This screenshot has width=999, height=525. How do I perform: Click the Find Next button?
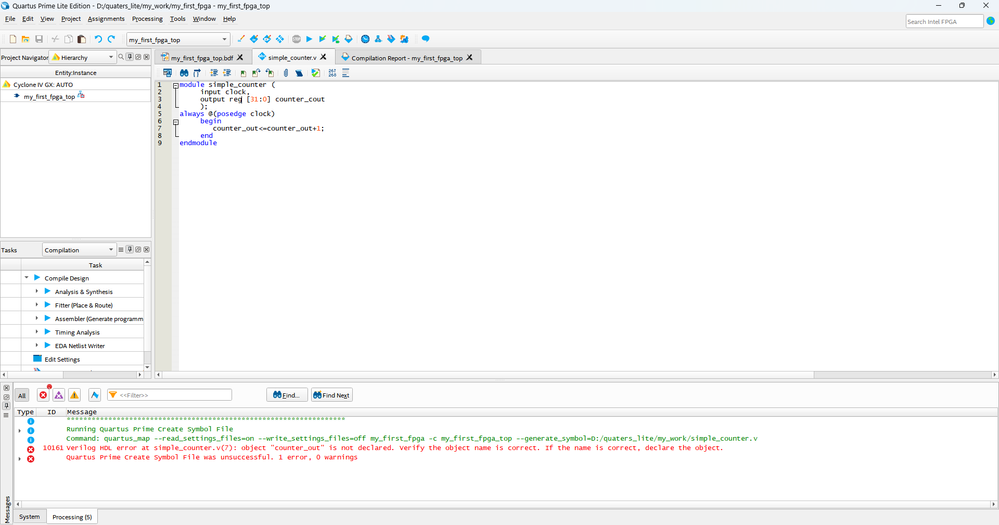[x=331, y=395]
